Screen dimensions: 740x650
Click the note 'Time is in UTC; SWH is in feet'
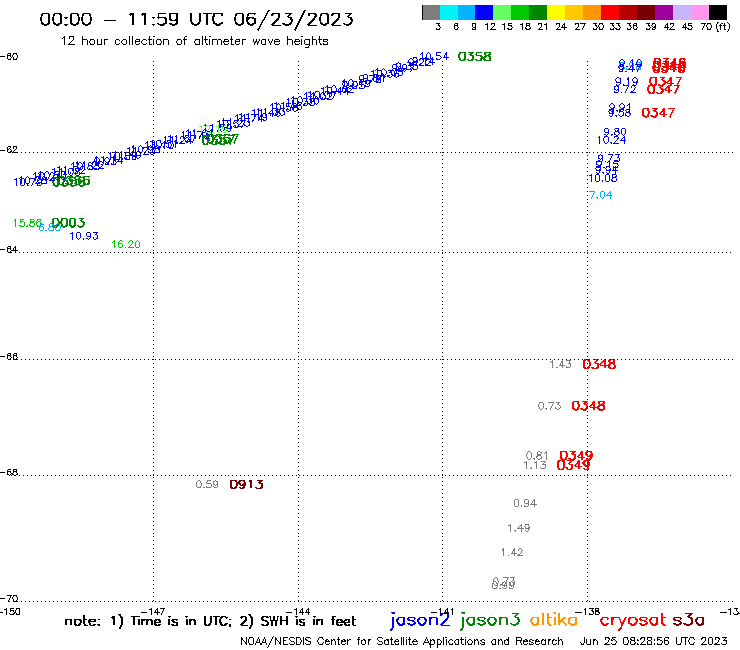[x=210, y=621]
